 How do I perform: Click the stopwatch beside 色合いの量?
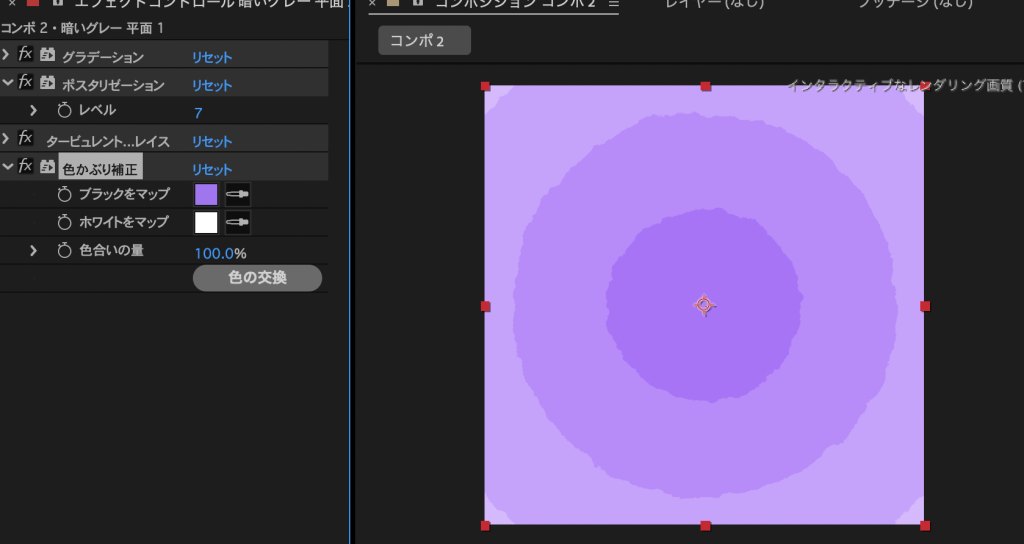click(65, 251)
